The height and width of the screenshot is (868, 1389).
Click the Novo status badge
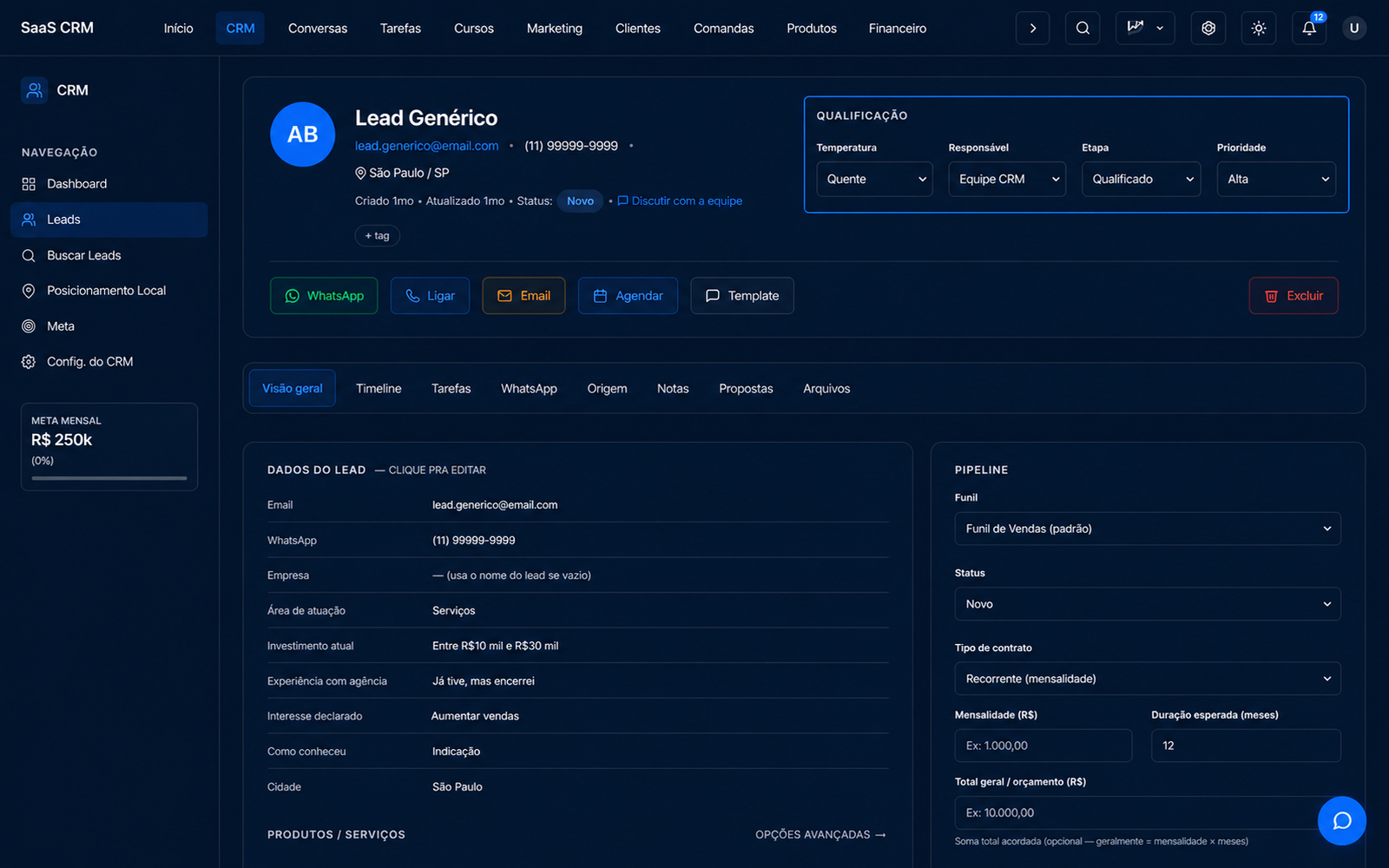click(581, 201)
